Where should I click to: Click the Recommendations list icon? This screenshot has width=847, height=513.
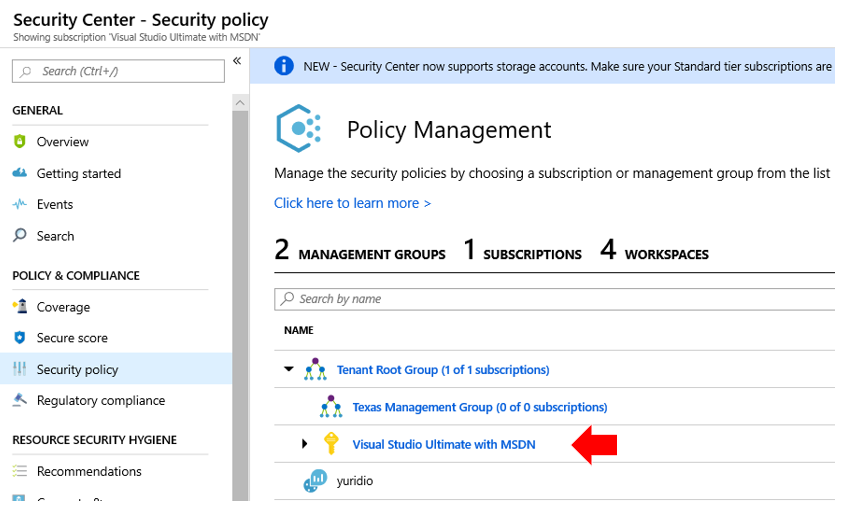tap(19, 472)
